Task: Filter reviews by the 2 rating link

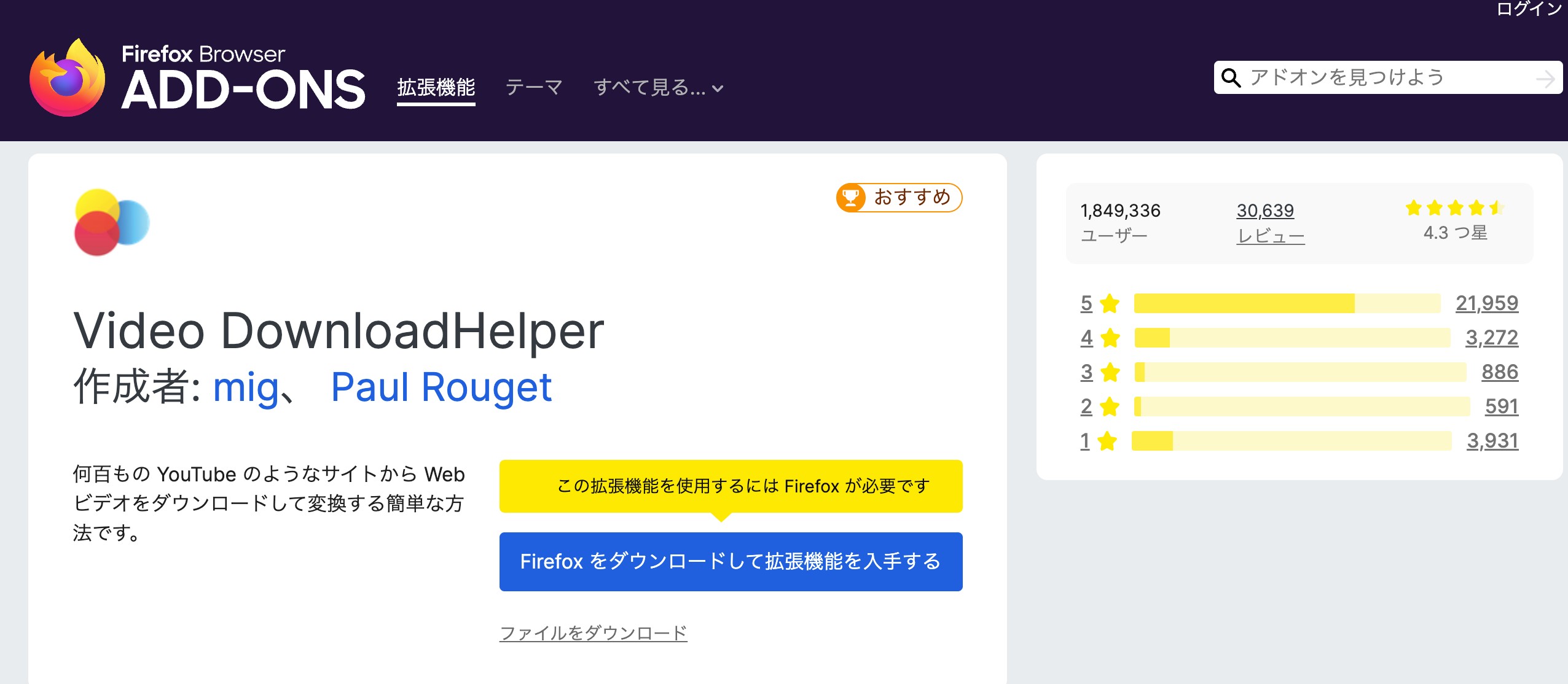Action: click(x=1086, y=406)
